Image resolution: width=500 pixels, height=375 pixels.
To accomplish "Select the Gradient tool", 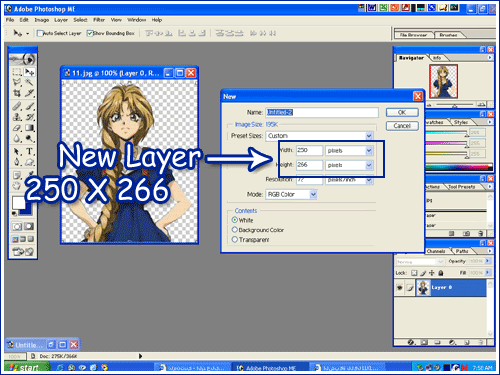I will [x=29, y=128].
